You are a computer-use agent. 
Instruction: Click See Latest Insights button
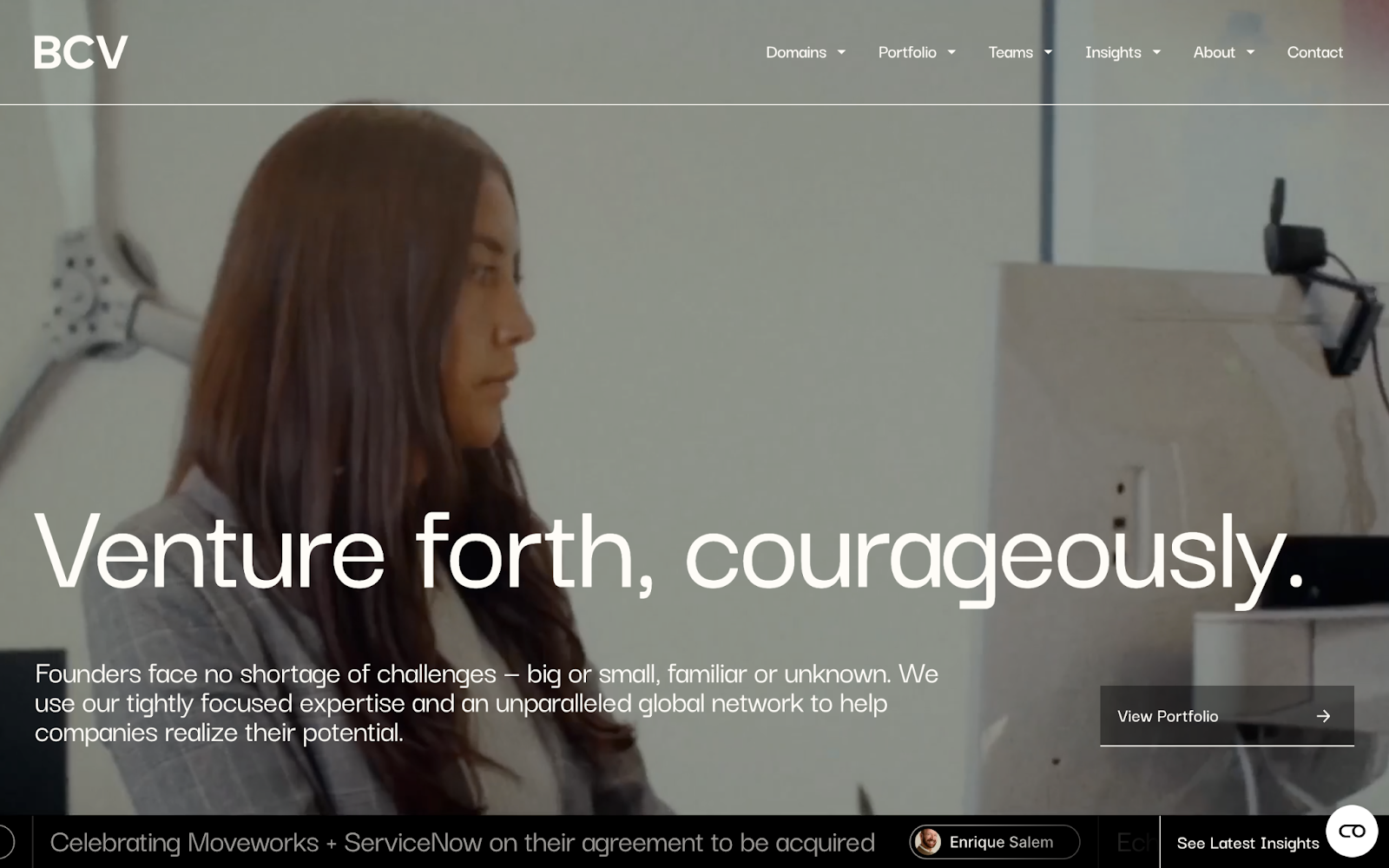click(x=1247, y=843)
